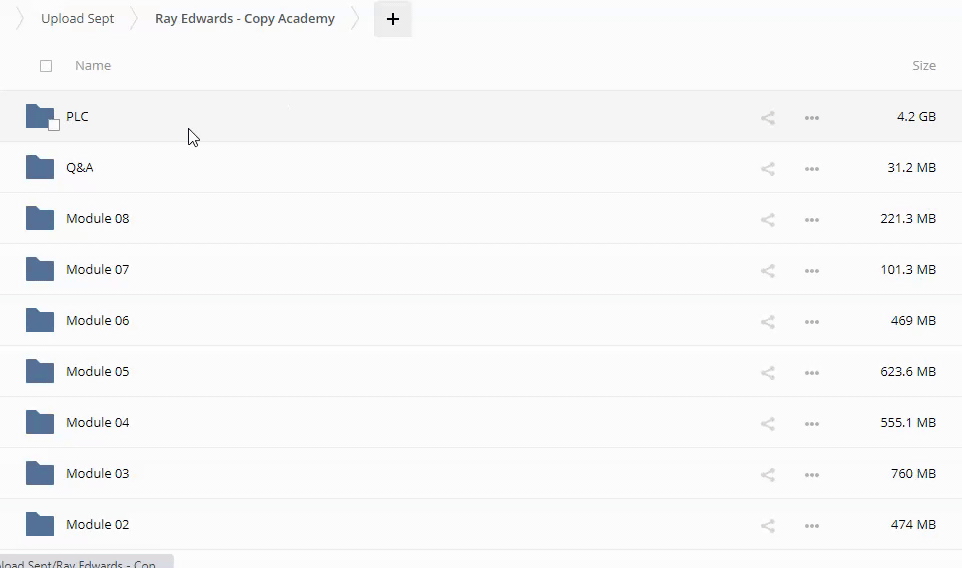Open the three-dots menu for Module 06
The width and height of the screenshot is (962, 568).
pos(812,321)
